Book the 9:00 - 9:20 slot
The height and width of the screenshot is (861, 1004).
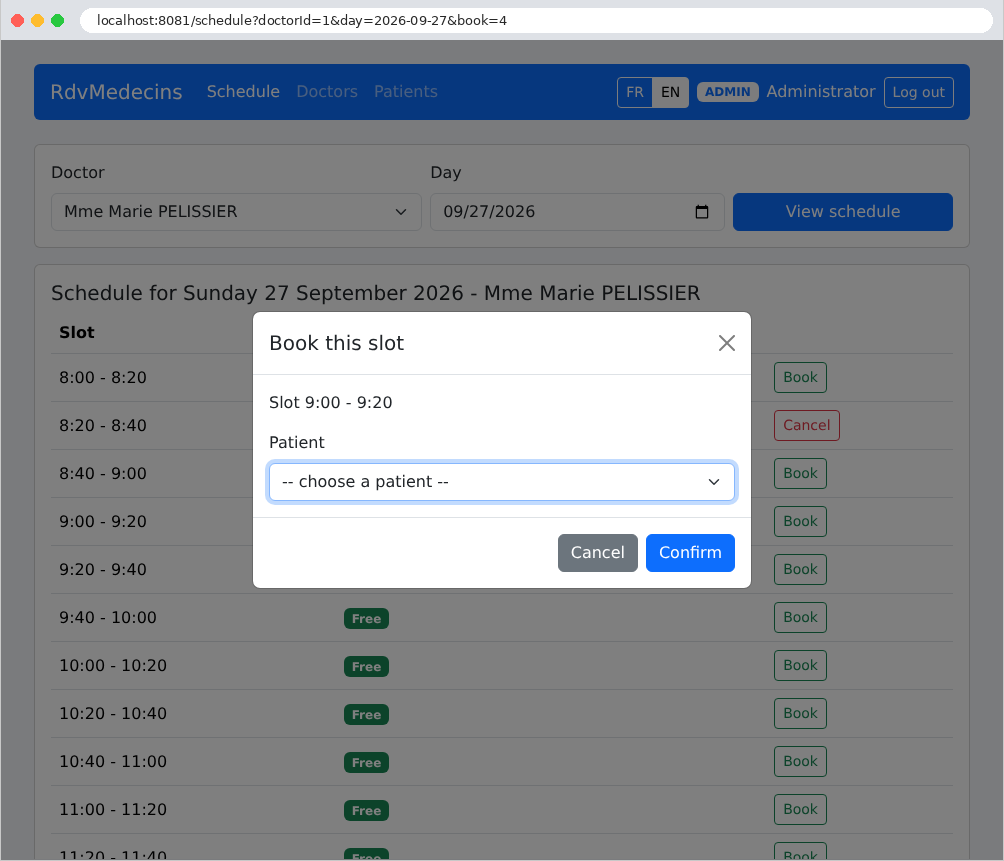(800, 522)
